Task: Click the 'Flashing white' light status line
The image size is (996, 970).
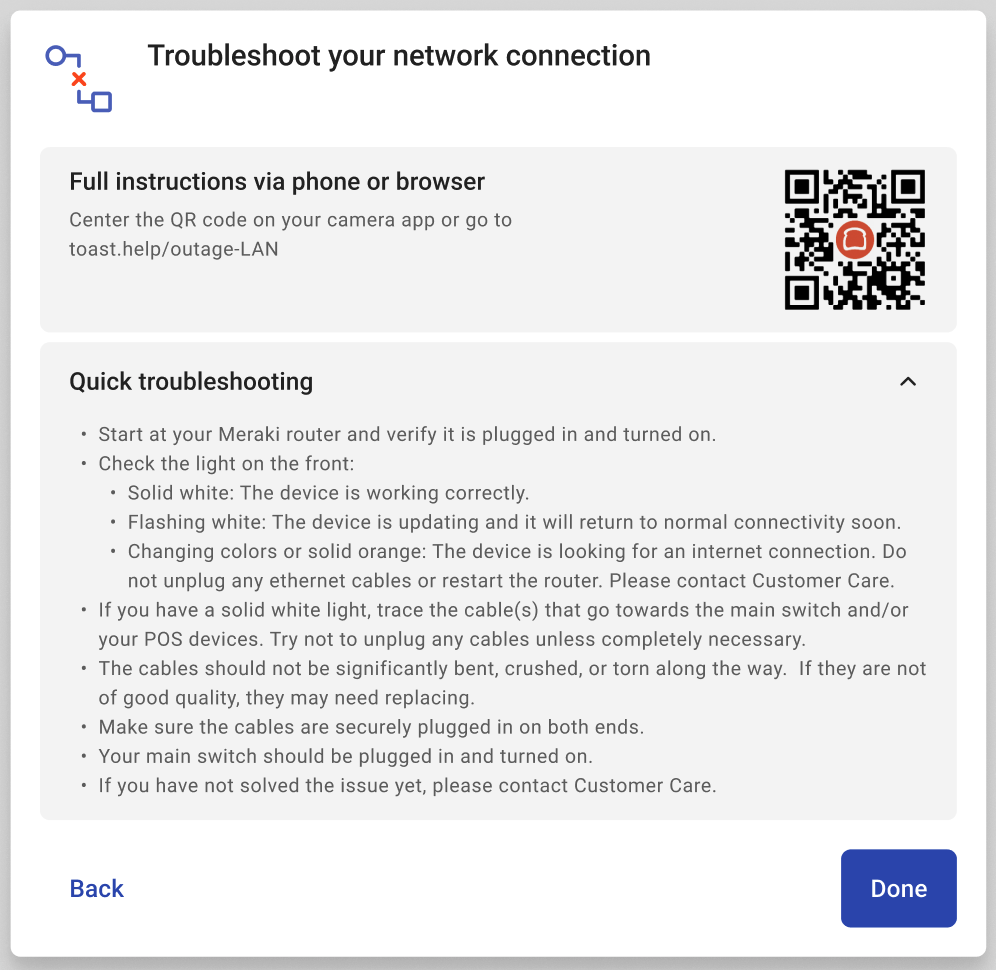Action: coord(514,522)
